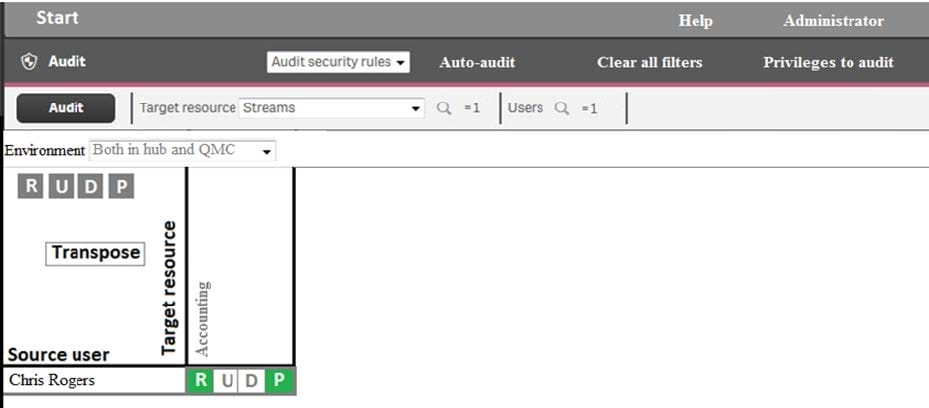Click the Audit shield icon
929x408 pixels.
pos(29,62)
